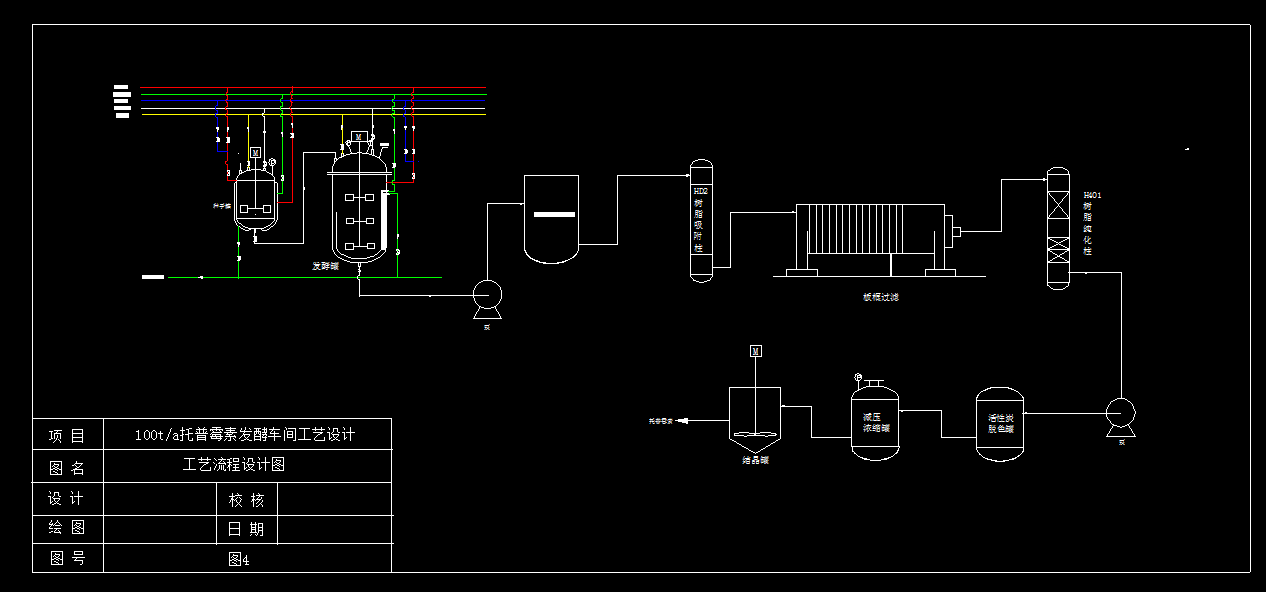Click the 绘图 cell in title block

[x=67, y=528]
